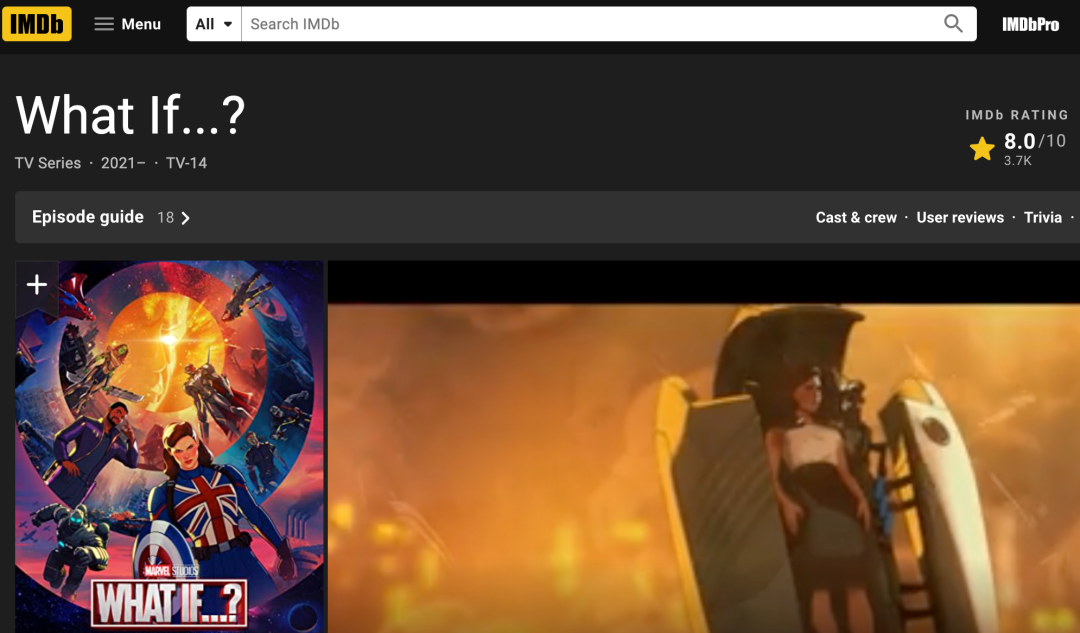Open the What If...? poster image
Image resolution: width=1080 pixels, height=633 pixels.
coord(169,446)
